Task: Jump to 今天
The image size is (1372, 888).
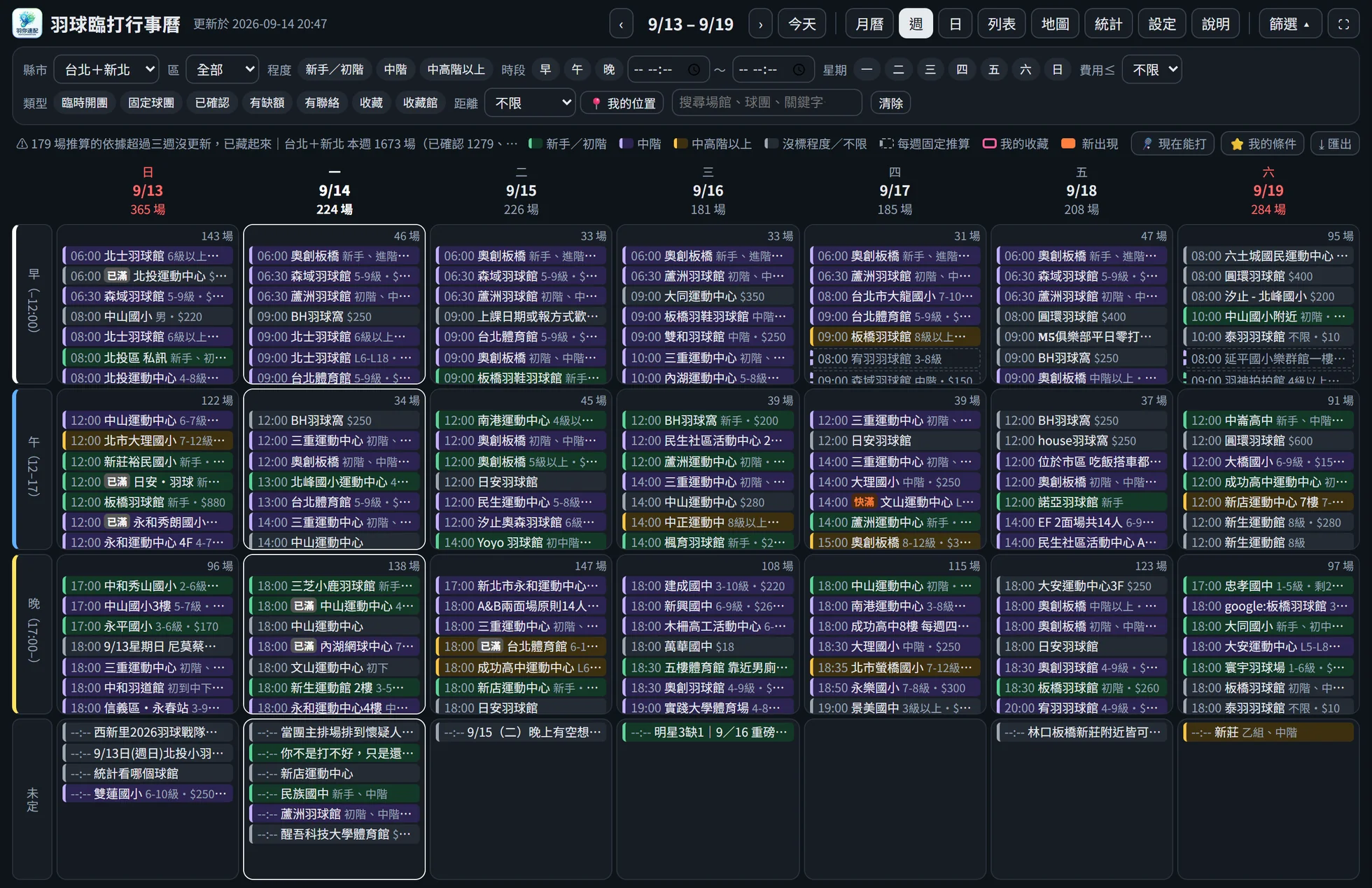Action: 802,24
